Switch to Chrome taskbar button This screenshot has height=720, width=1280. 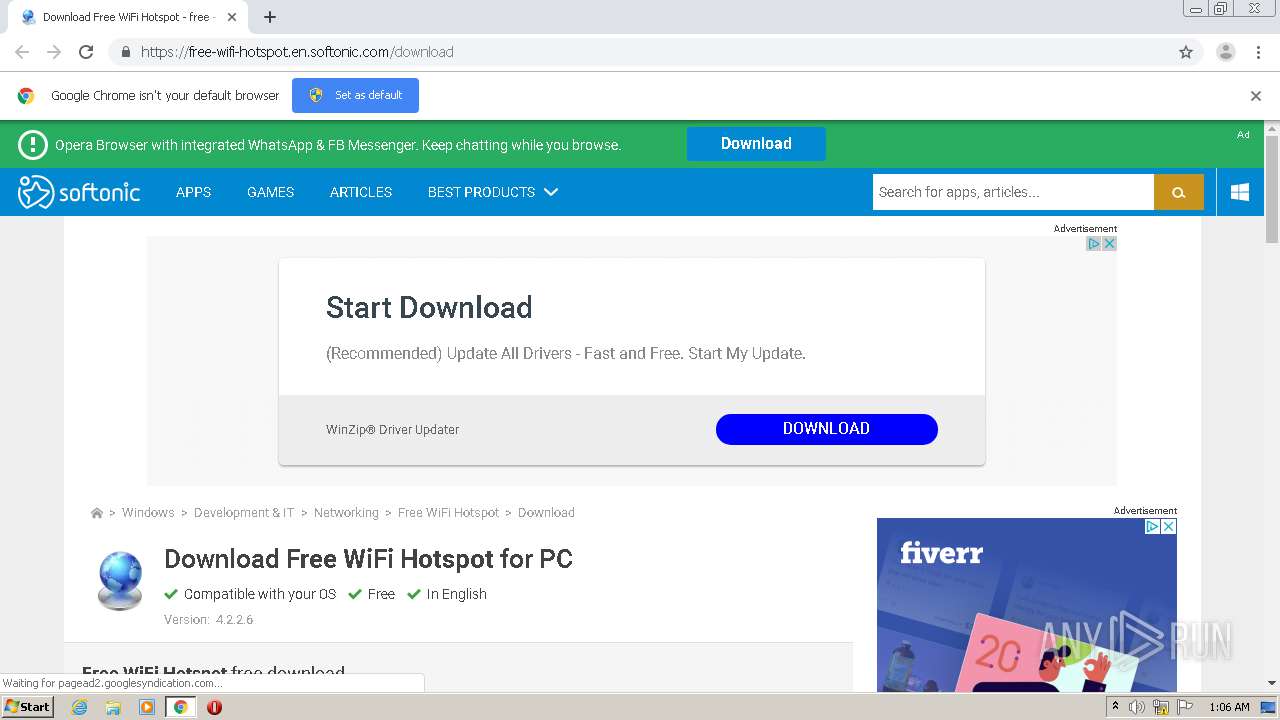click(180, 707)
